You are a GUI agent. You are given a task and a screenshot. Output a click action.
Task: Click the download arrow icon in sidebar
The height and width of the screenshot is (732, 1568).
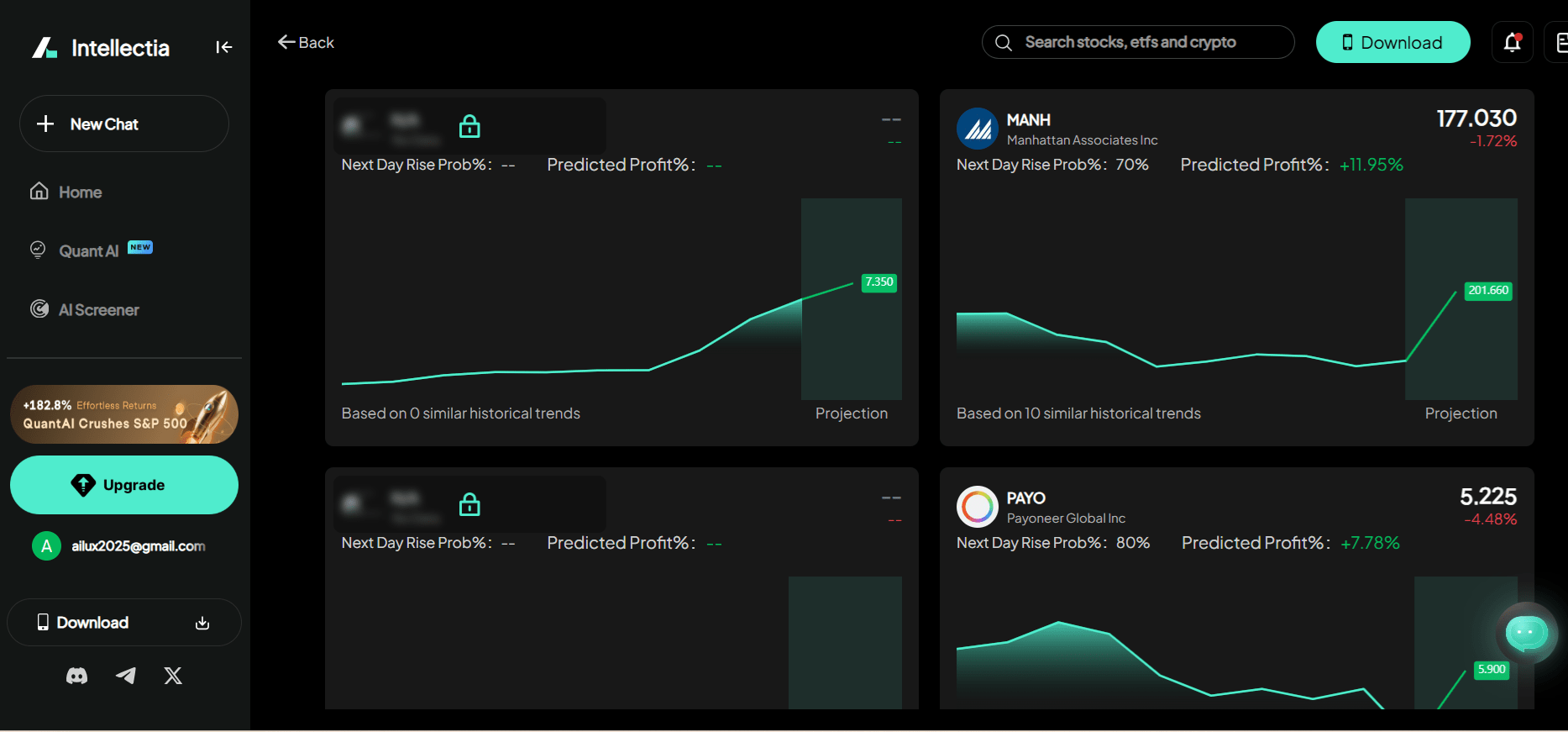[202, 623]
